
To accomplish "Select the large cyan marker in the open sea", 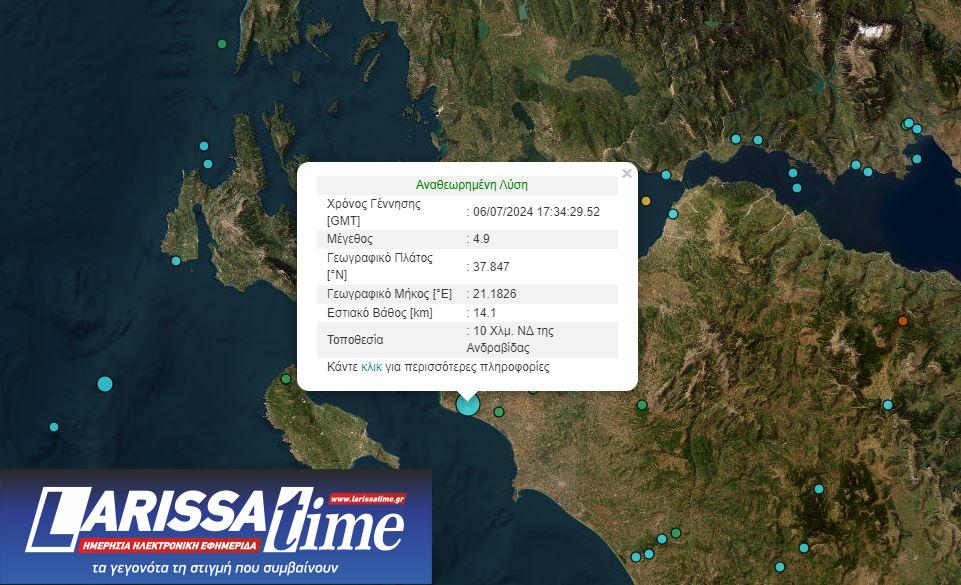I will [105, 384].
